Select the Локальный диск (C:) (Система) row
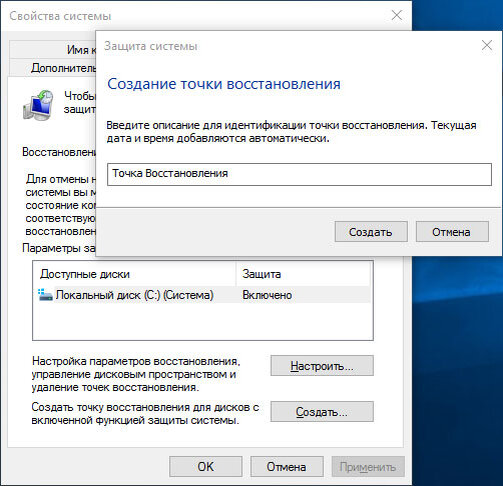This screenshot has height=486, width=503. coord(203,295)
